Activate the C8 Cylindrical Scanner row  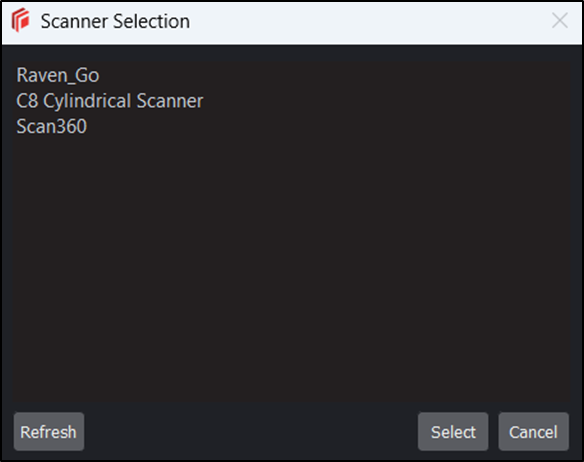pos(110,101)
